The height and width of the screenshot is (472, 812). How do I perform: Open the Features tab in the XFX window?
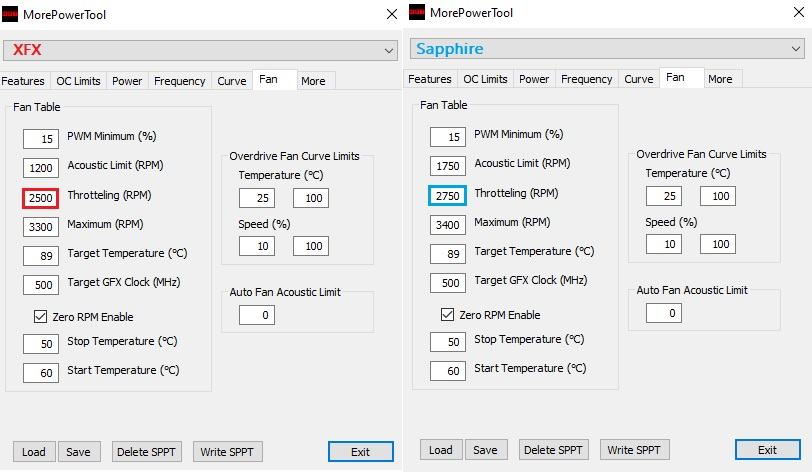point(23,81)
